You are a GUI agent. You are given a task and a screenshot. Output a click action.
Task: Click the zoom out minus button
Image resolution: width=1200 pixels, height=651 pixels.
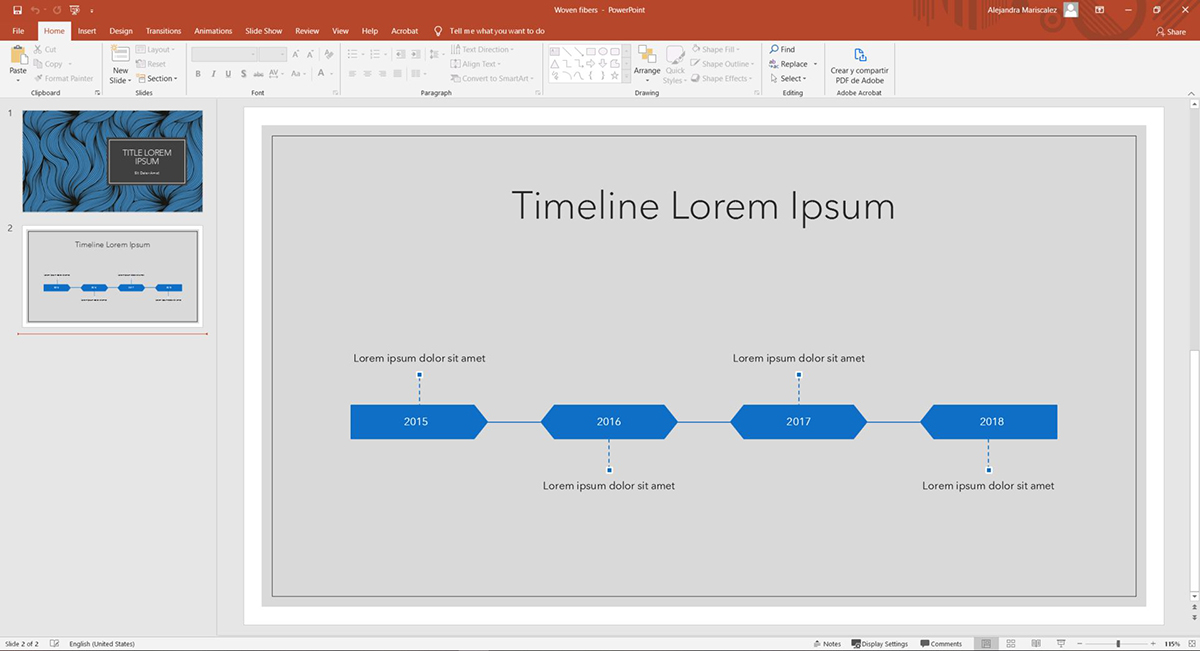pos(1081,644)
